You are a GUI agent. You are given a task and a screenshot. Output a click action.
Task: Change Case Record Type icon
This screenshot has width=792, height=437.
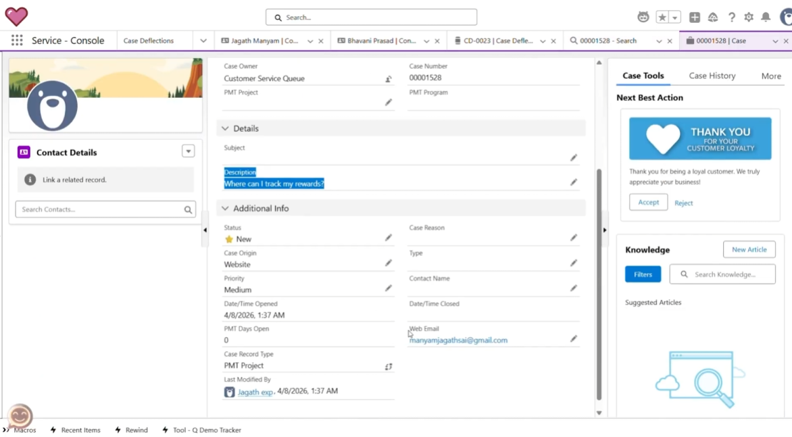click(x=388, y=367)
